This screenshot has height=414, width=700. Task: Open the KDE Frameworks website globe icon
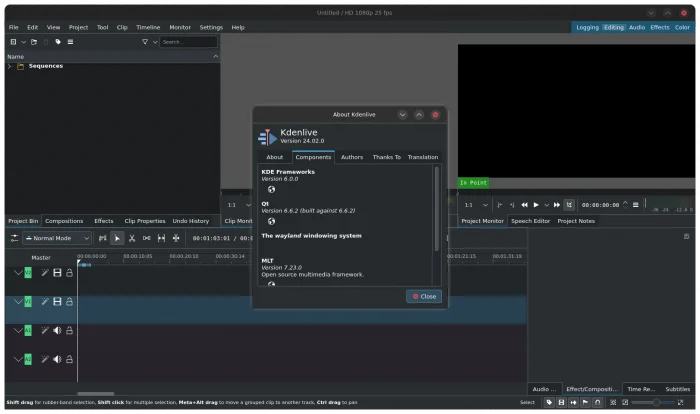(271, 189)
